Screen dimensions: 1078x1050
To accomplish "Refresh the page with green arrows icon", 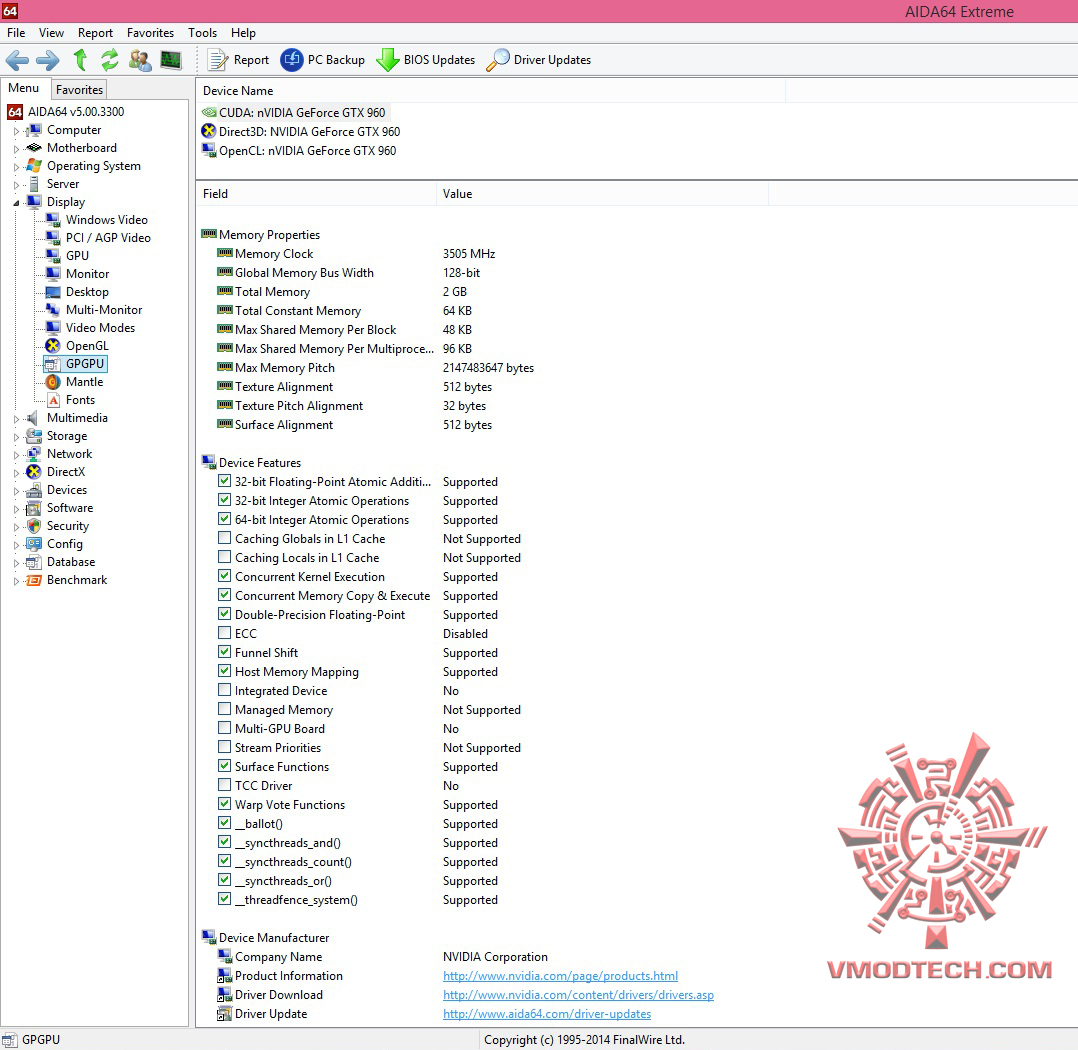I will coord(109,61).
